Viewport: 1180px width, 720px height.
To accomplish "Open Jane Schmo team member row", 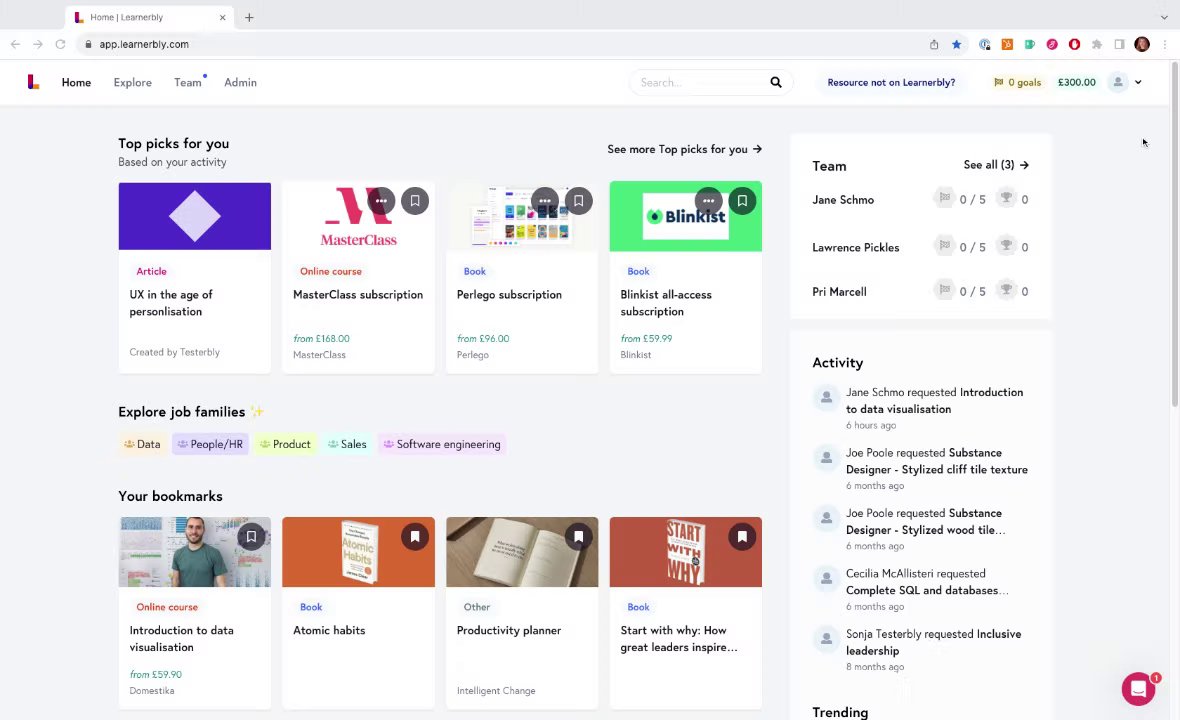I will point(920,199).
